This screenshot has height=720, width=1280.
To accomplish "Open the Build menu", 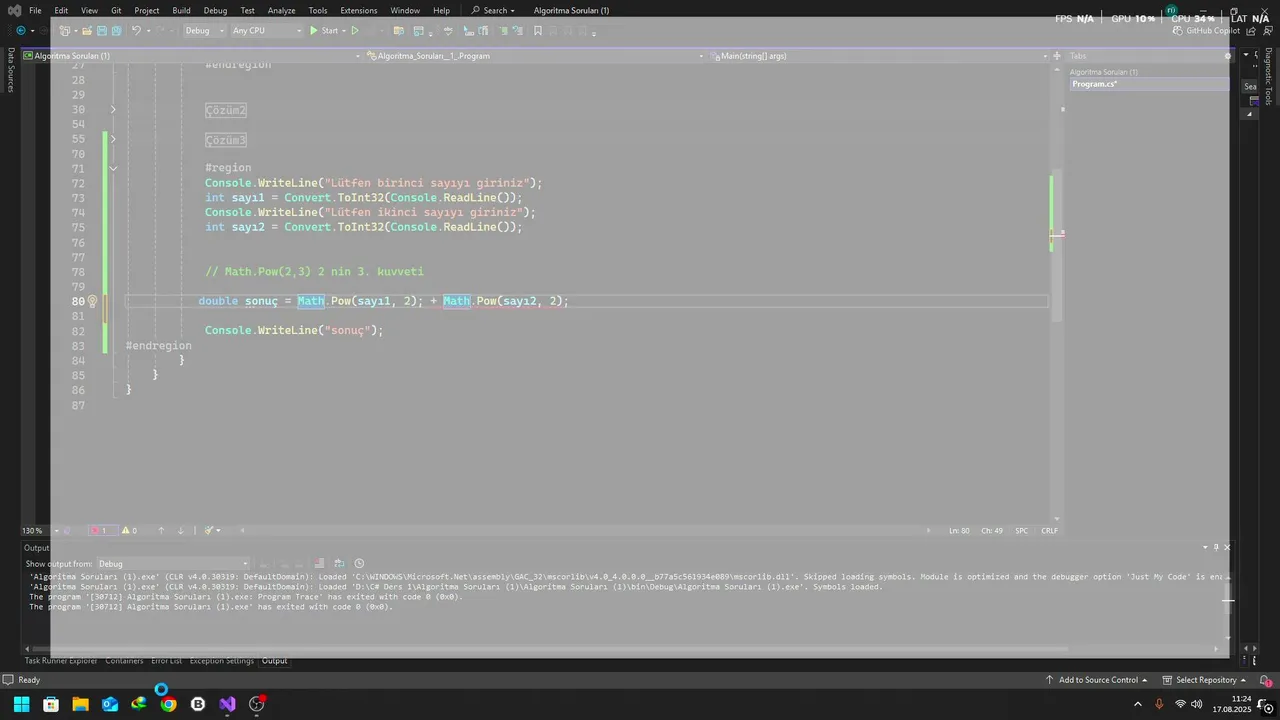I will pos(181,10).
